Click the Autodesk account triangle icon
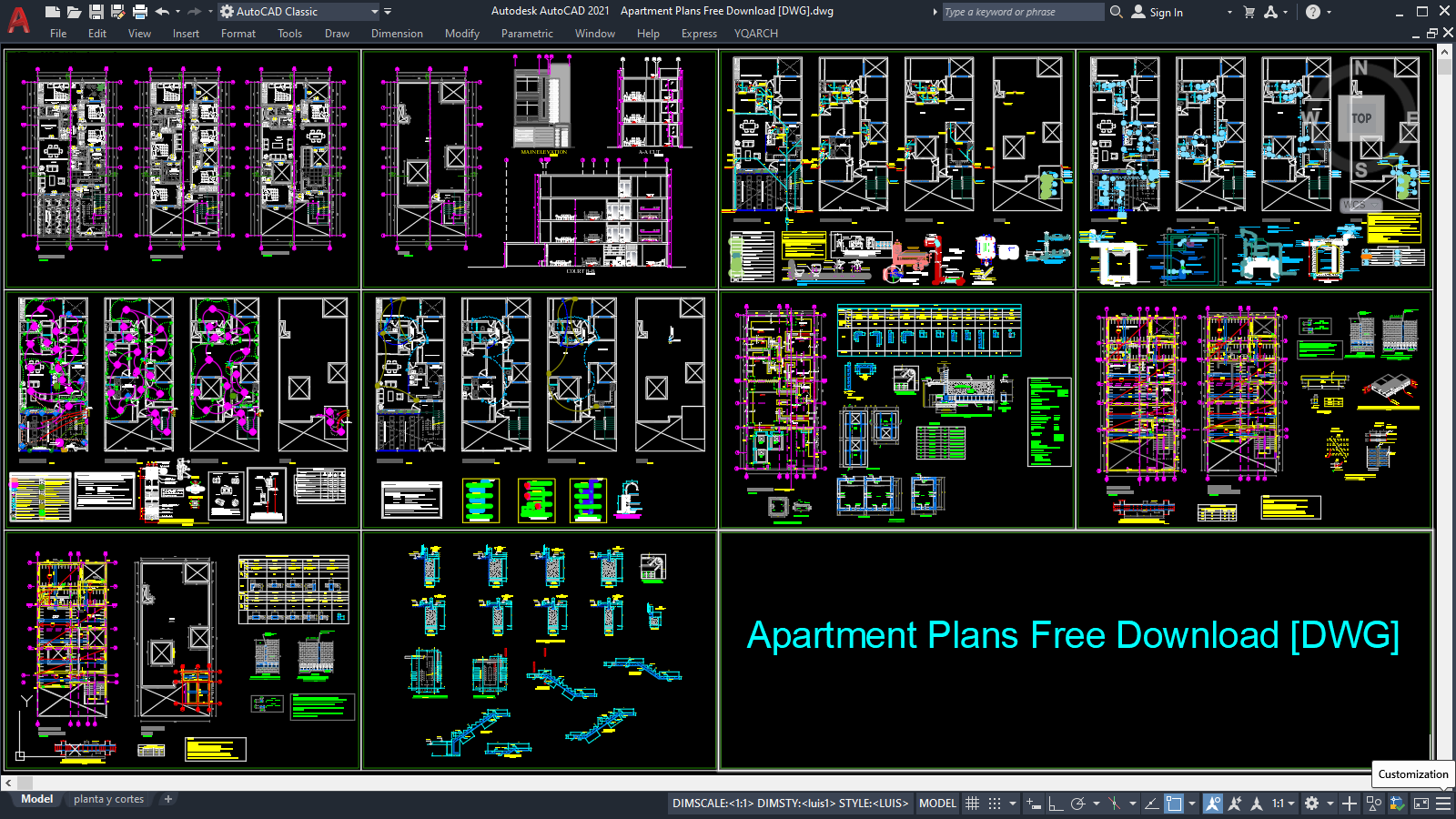Image resolution: width=1456 pixels, height=819 pixels. pos(1270,12)
